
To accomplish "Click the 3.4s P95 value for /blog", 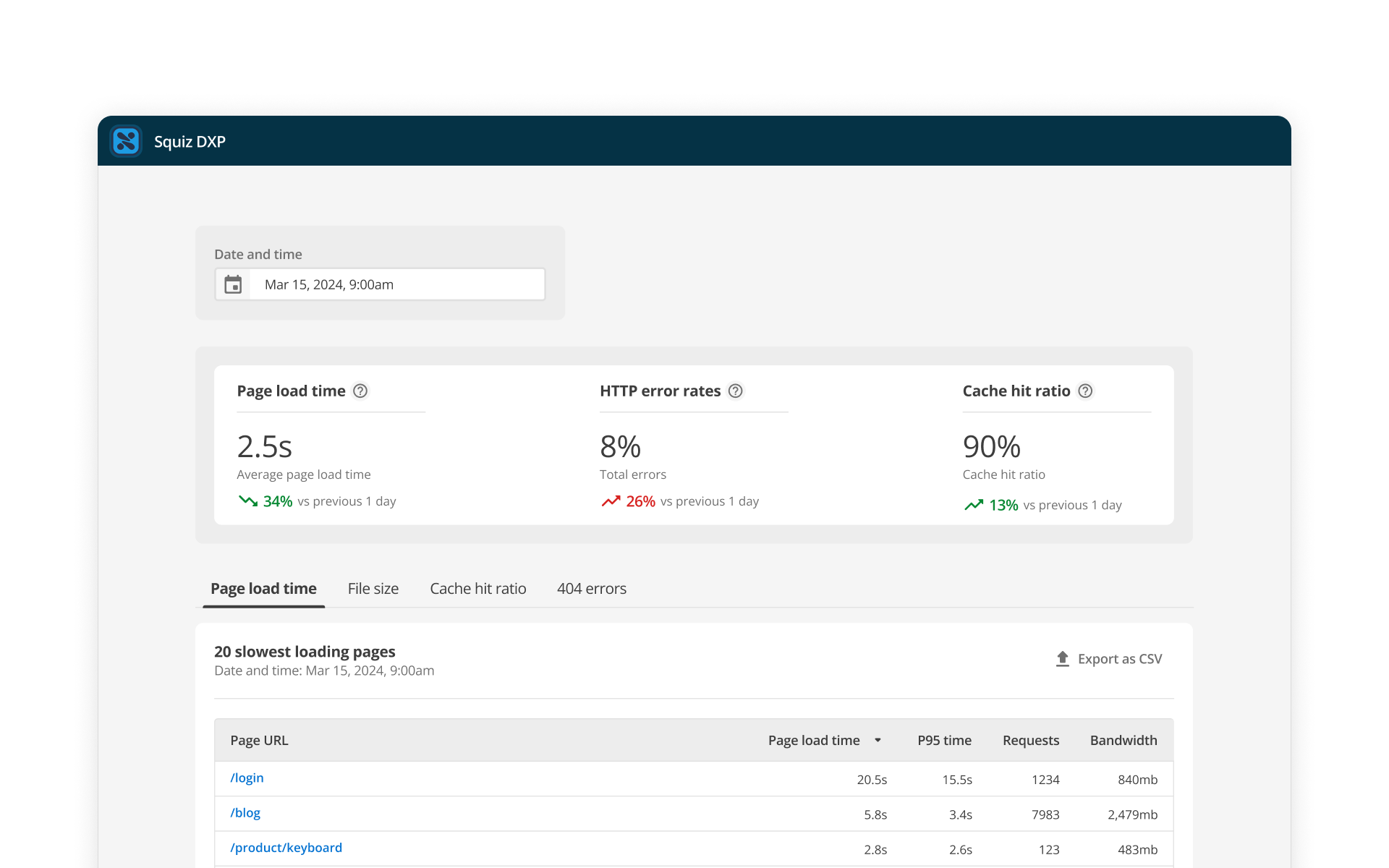I will 961,814.
